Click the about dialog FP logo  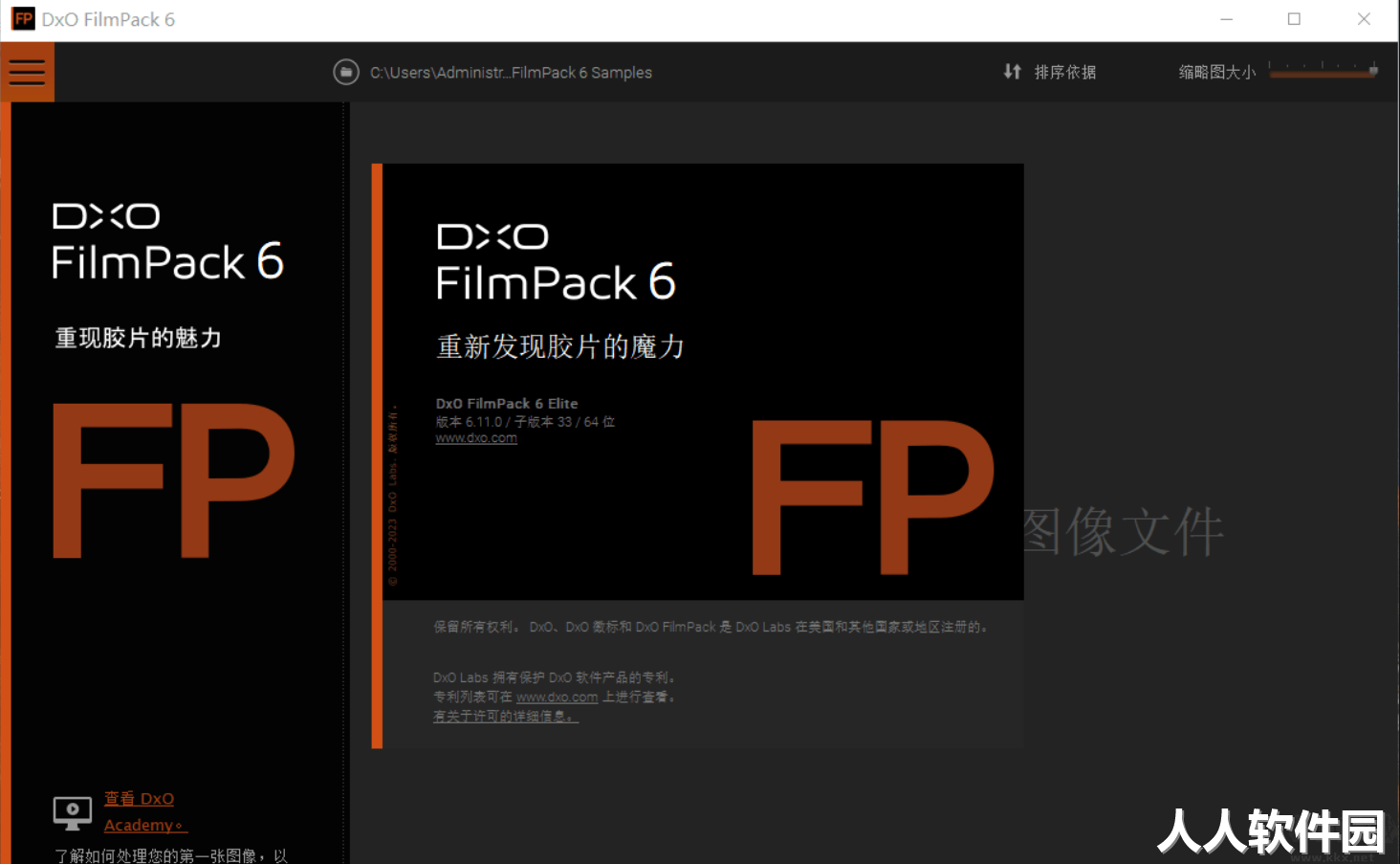click(x=873, y=498)
